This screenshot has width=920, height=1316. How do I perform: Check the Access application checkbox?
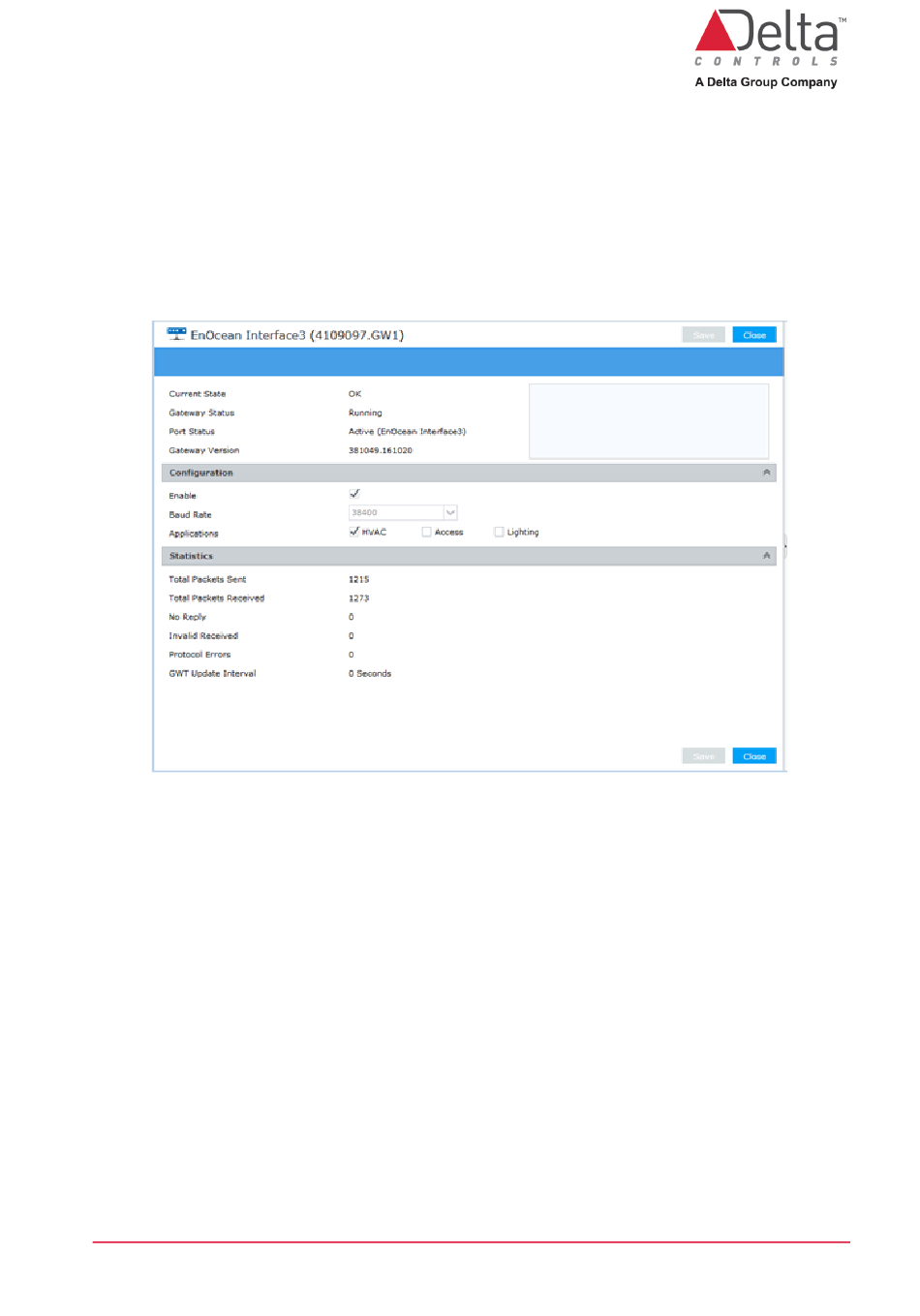(x=426, y=532)
